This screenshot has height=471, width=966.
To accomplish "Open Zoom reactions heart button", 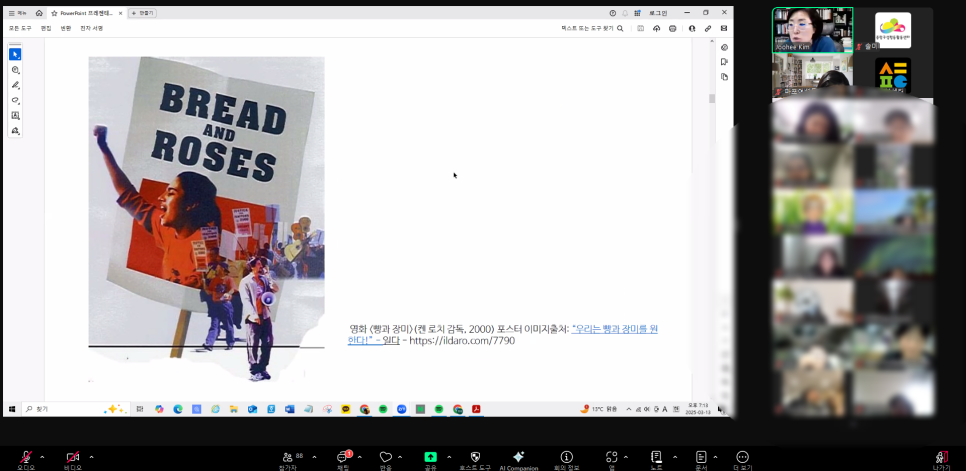I will (x=386, y=460).
